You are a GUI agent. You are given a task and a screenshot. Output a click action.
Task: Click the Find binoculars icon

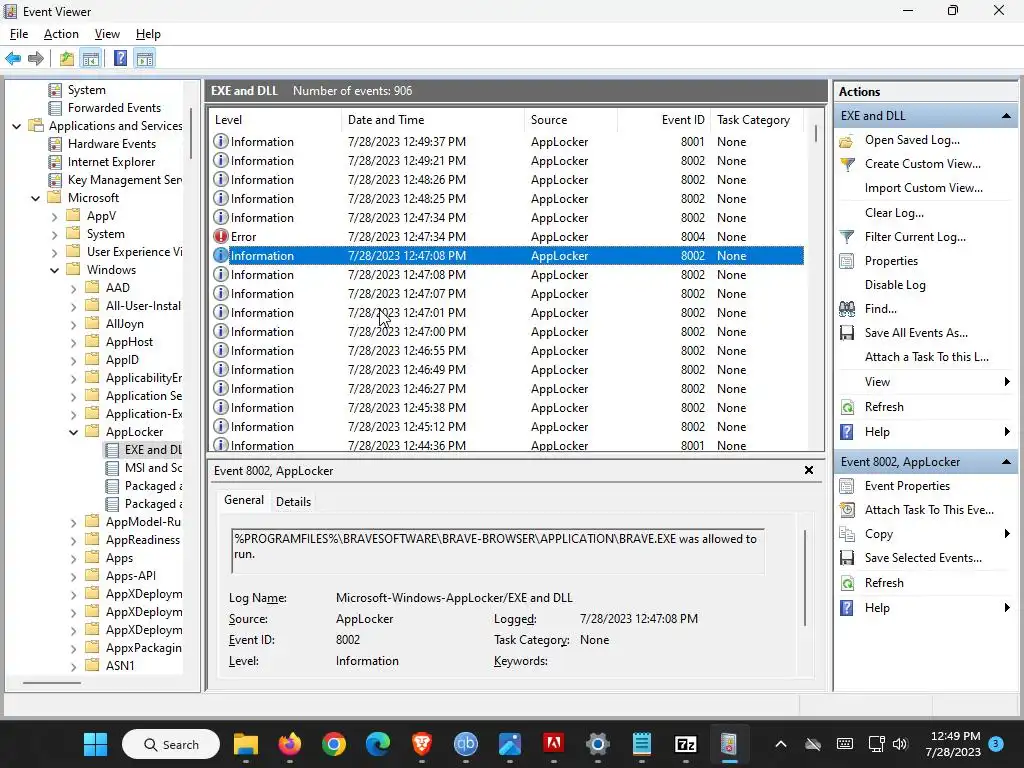pos(847,309)
